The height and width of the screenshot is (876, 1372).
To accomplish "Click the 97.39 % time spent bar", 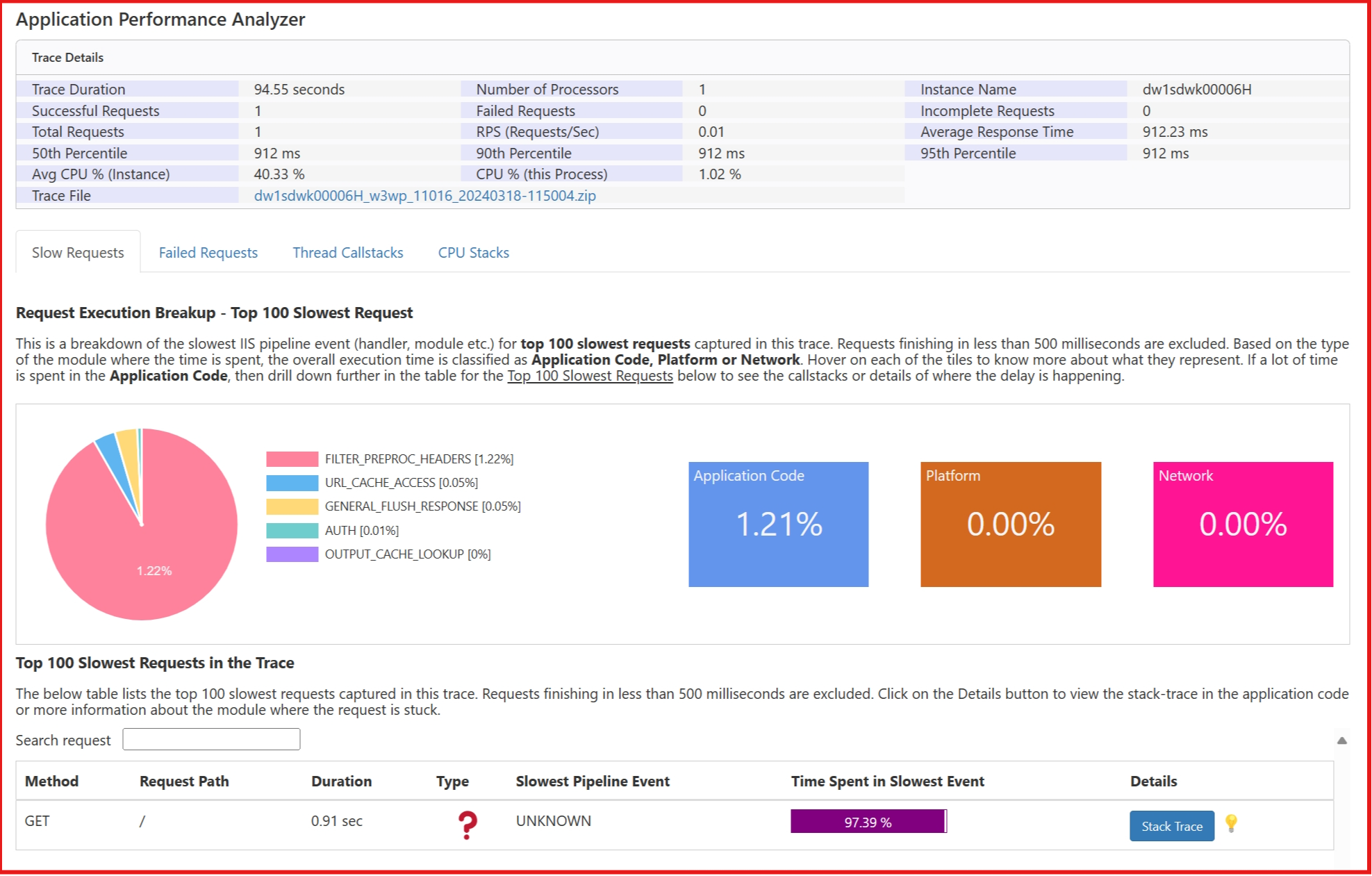I will tap(868, 822).
